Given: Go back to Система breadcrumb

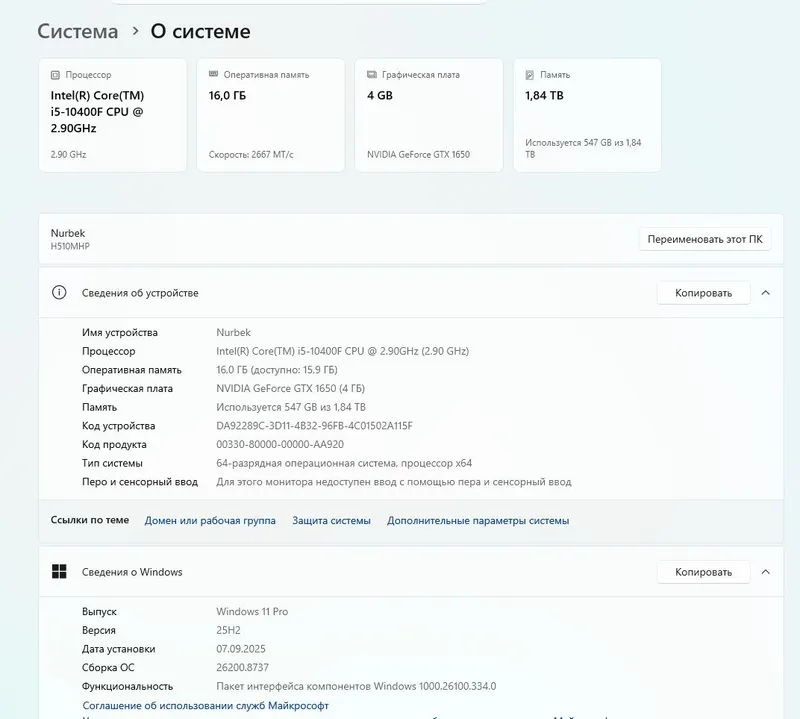Looking at the screenshot, I should pos(78,32).
